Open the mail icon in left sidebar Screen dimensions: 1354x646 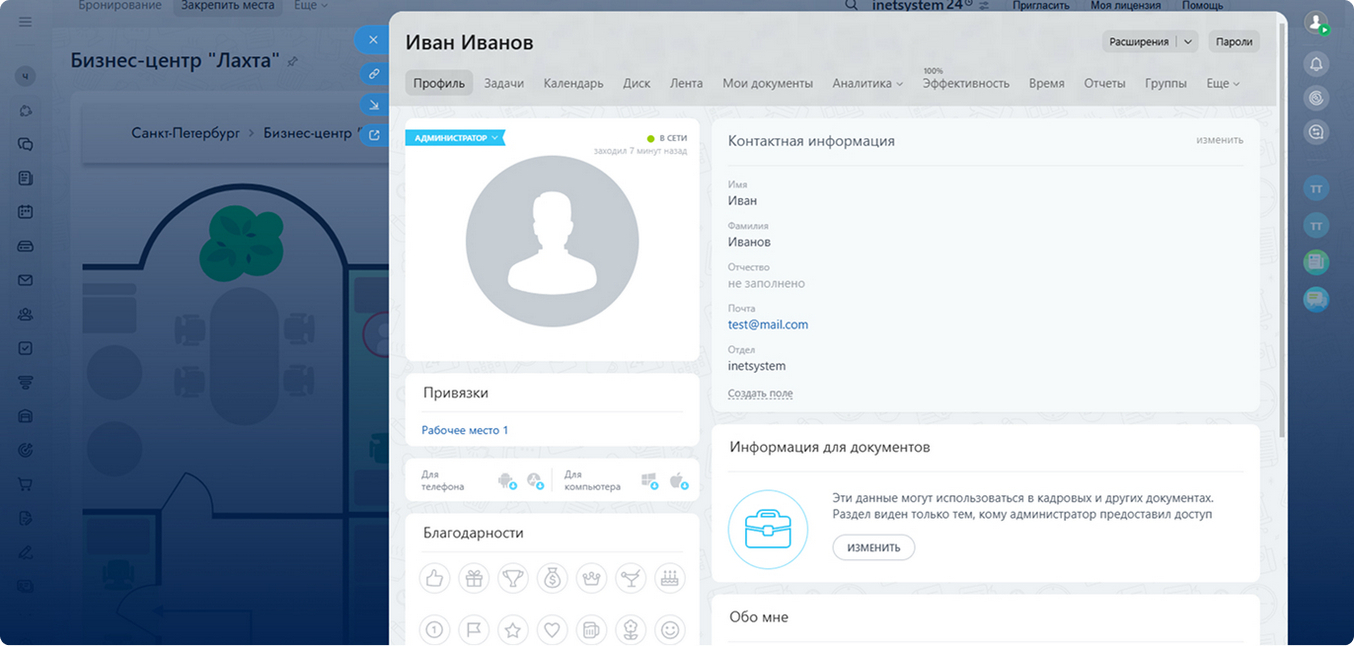(x=26, y=280)
